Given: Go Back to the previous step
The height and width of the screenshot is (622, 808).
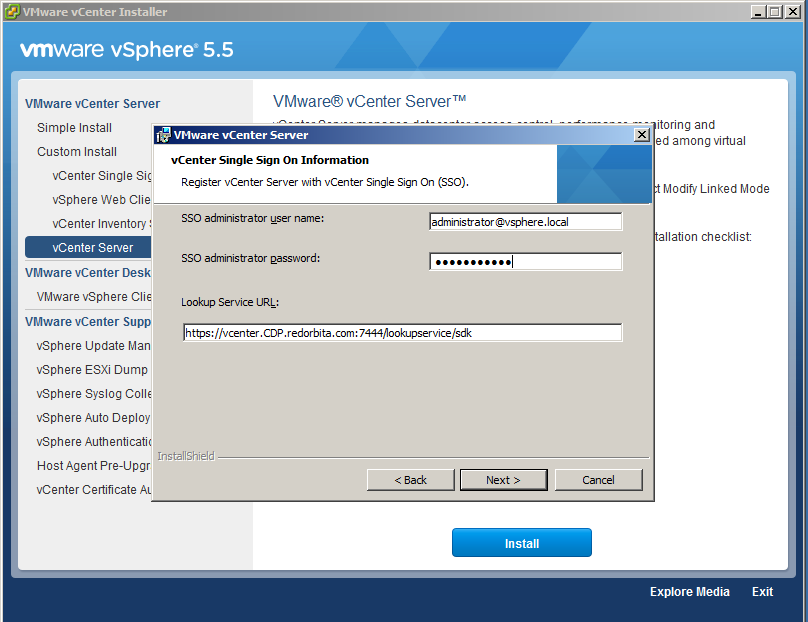Looking at the screenshot, I should pyautogui.click(x=410, y=480).
